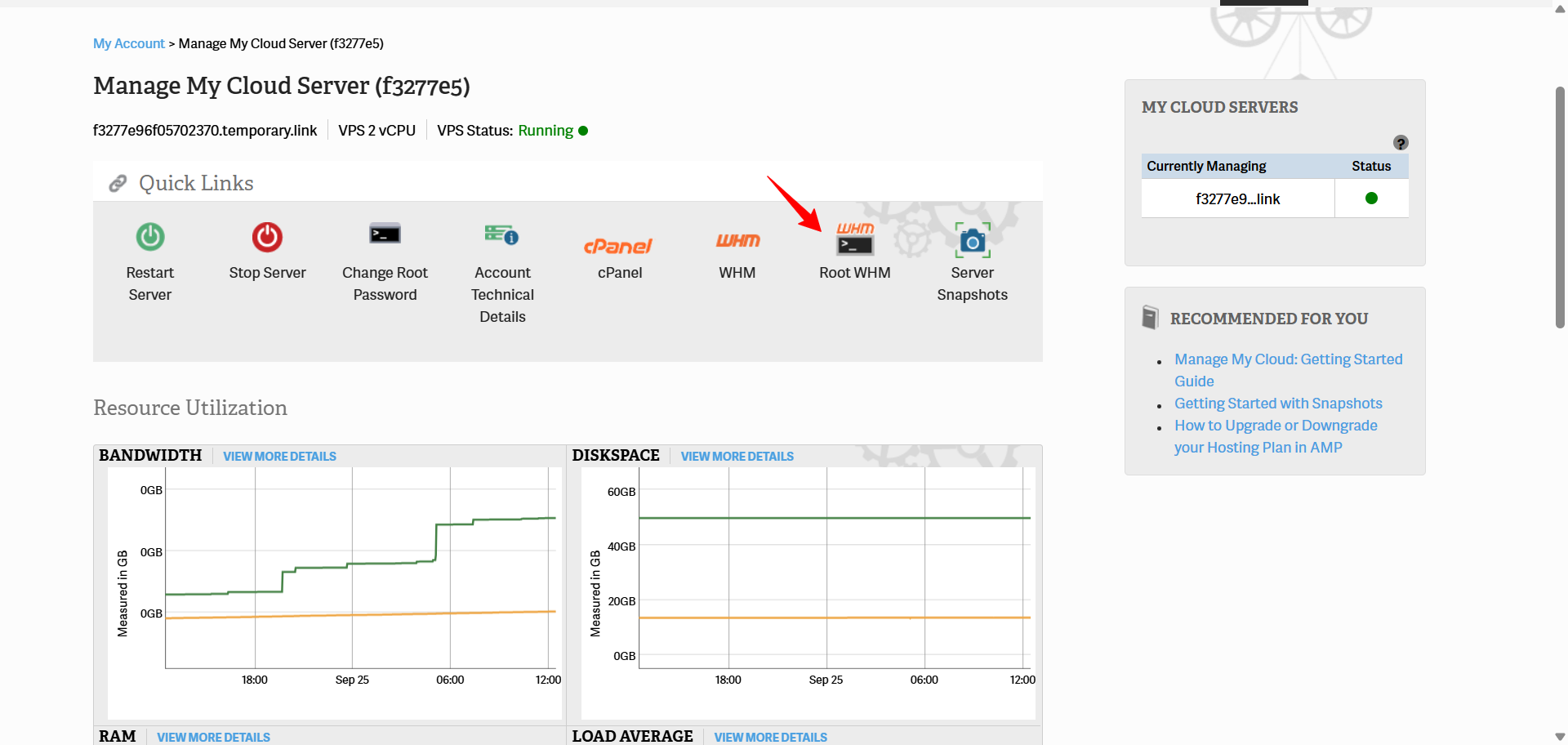The image size is (1568, 745).
Task: Click the page vertical scrollbar thumb
Action: tap(1560, 207)
